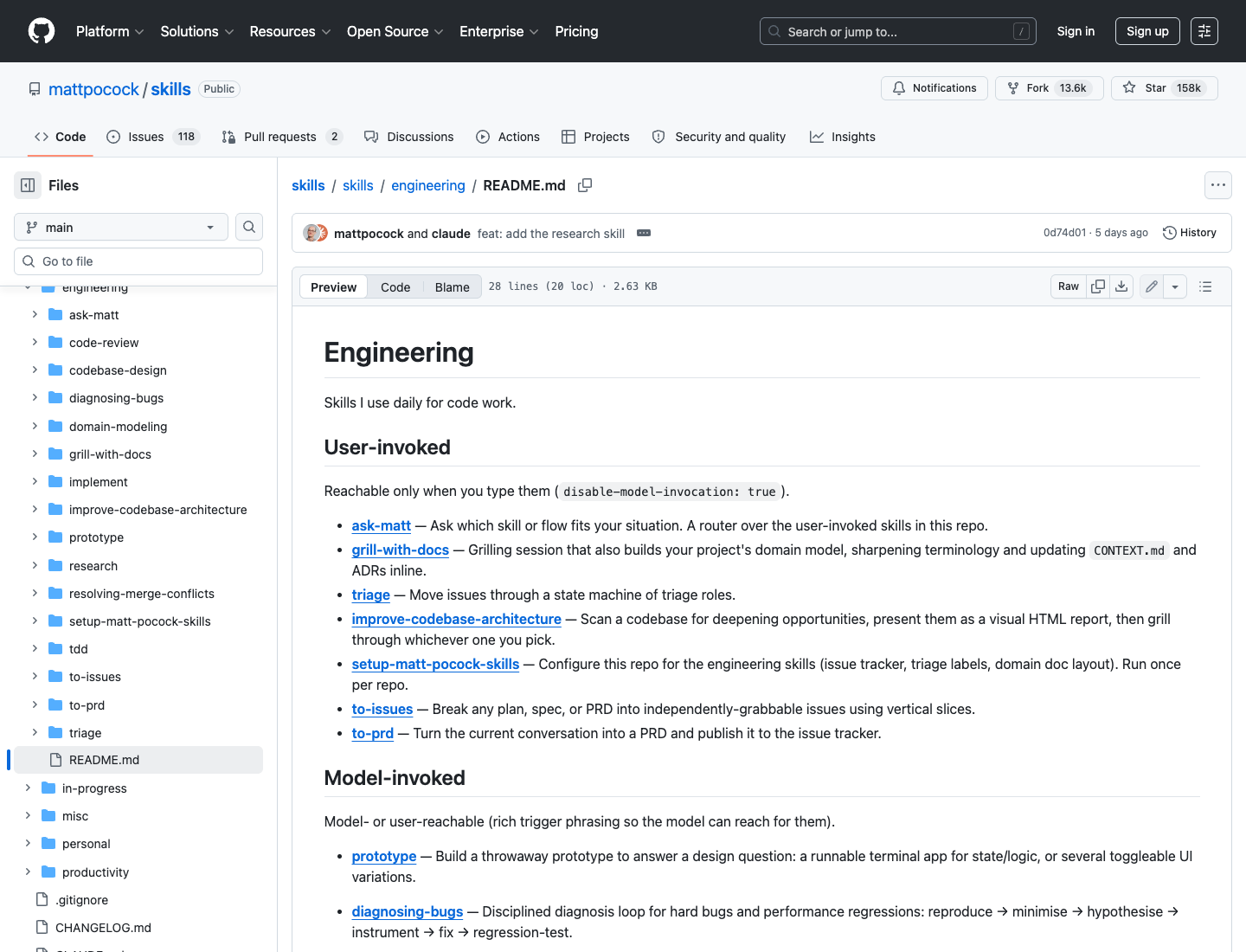The image size is (1246, 952).
Task: Focus the Go to file input
Action: coord(138,261)
